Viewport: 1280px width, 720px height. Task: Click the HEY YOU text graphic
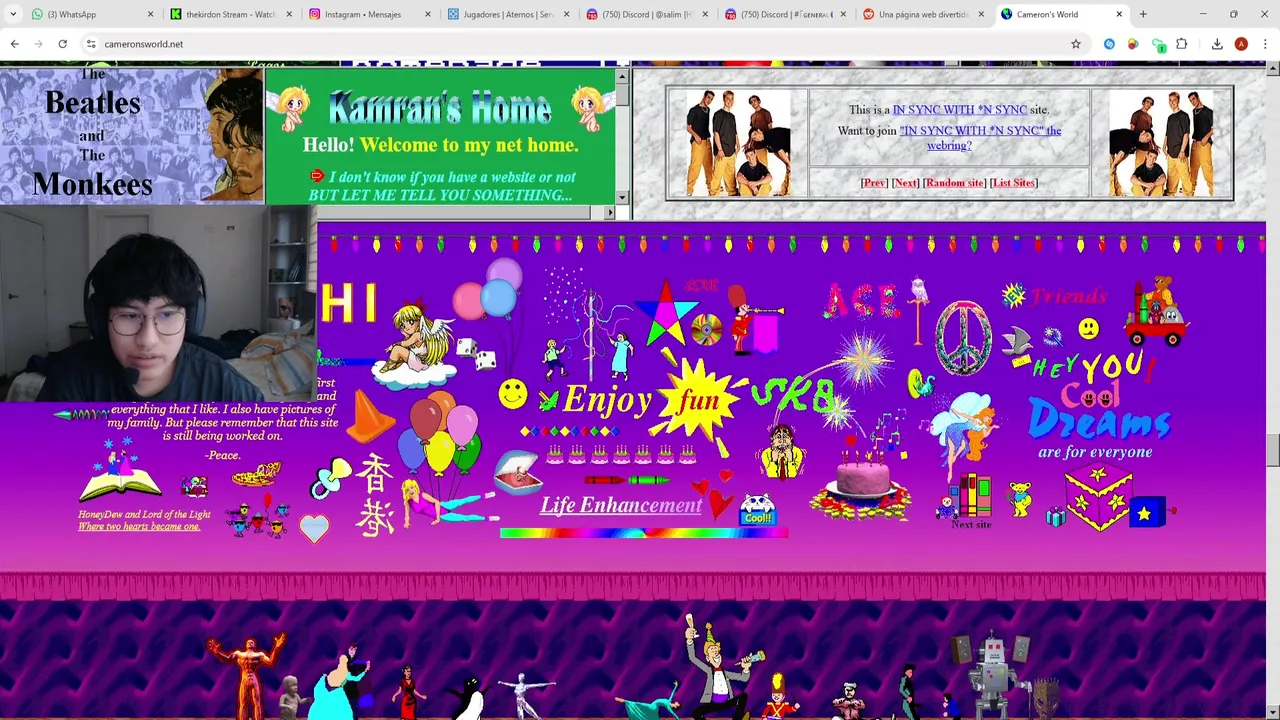(x=1092, y=367)
